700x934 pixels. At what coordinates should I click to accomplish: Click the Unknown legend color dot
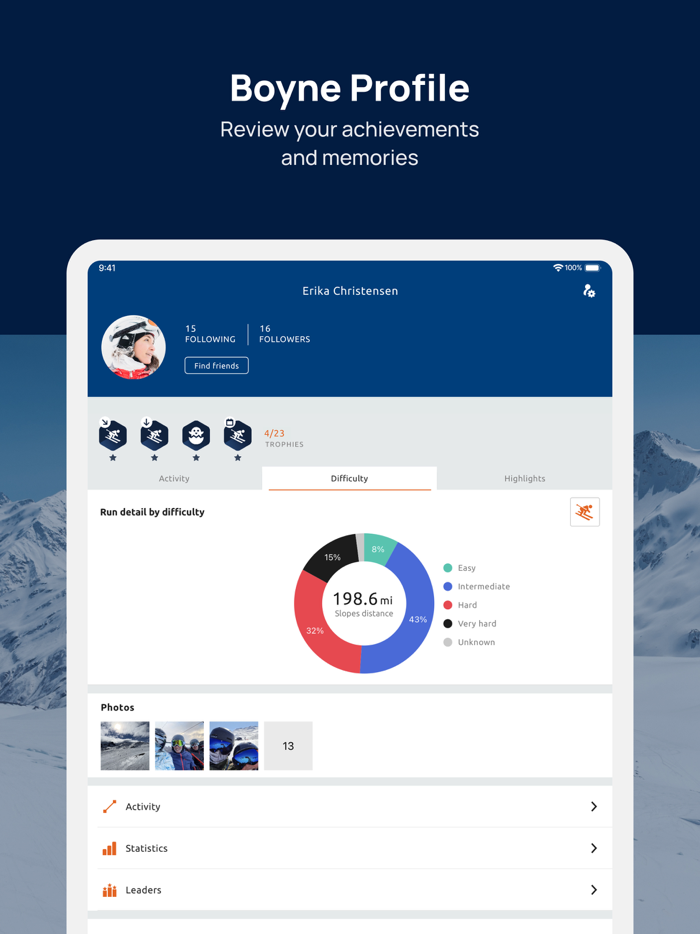(447, 642)
